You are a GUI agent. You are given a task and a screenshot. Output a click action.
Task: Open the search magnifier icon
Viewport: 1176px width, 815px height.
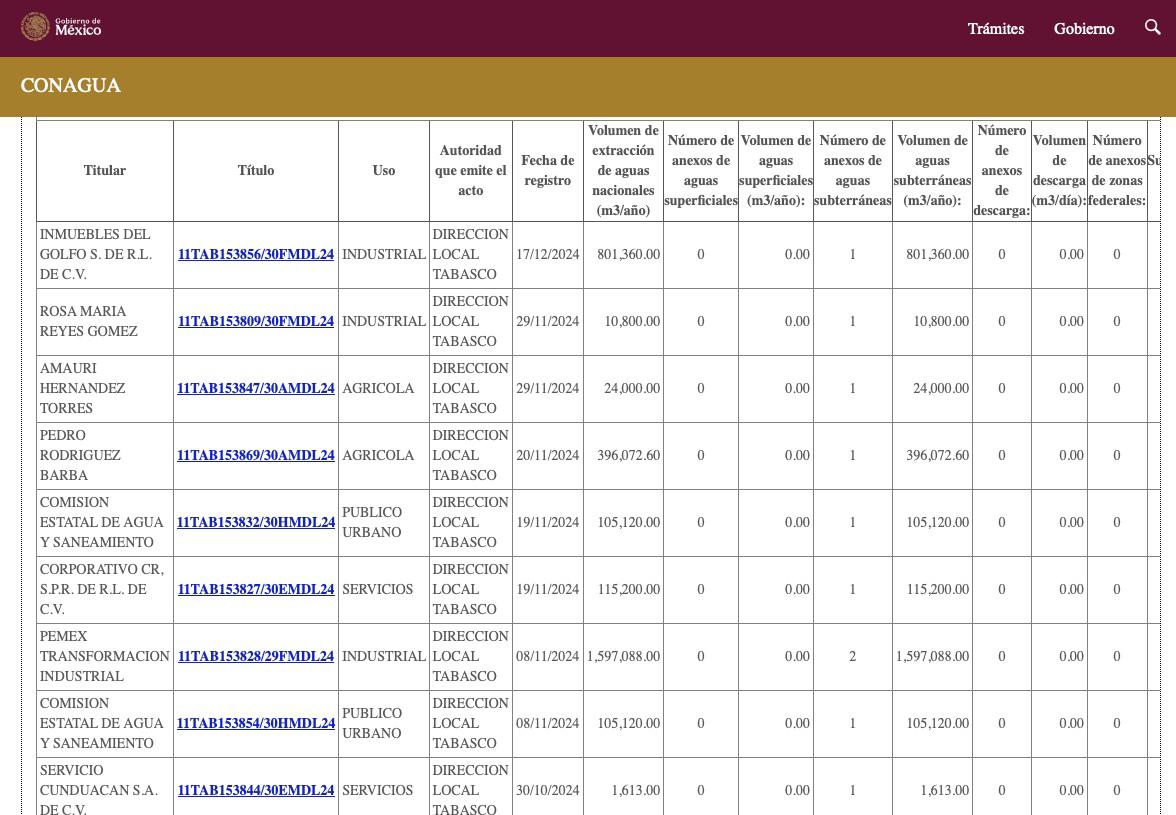[x=1152, y=28]
